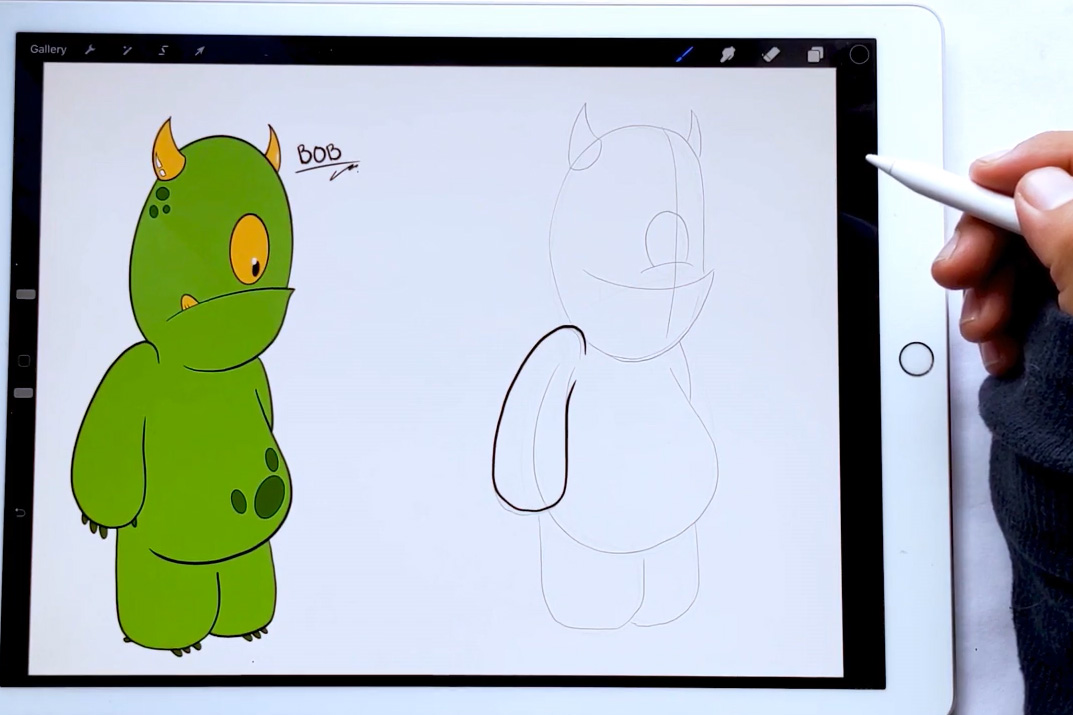Viewport: 1073px width, 715px height.
Task: Switch to the Eraser tool
Action: (x=771, y=54)
